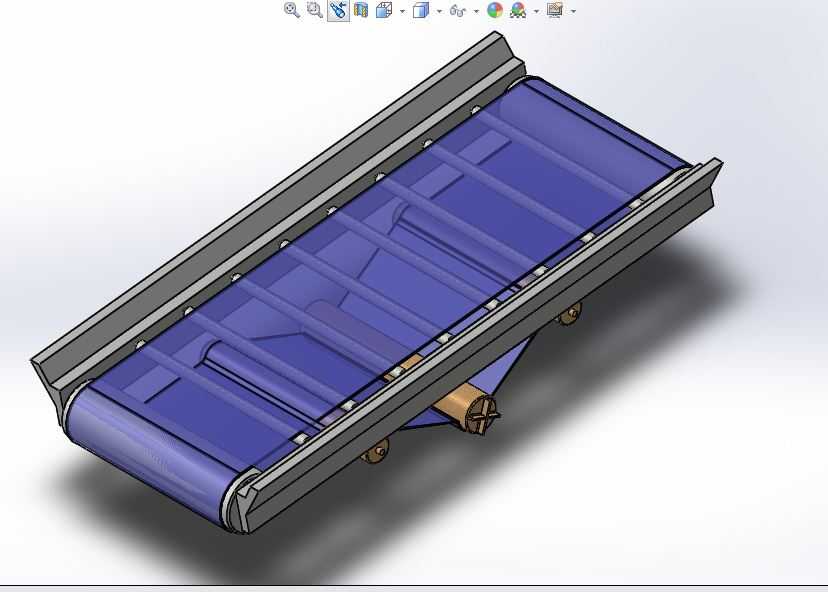Image resolution: width=828 pixels, height=592 pixels.
Task: Select the Display Style cube icon
Action: pyautogui.click(x=421, y=10)
